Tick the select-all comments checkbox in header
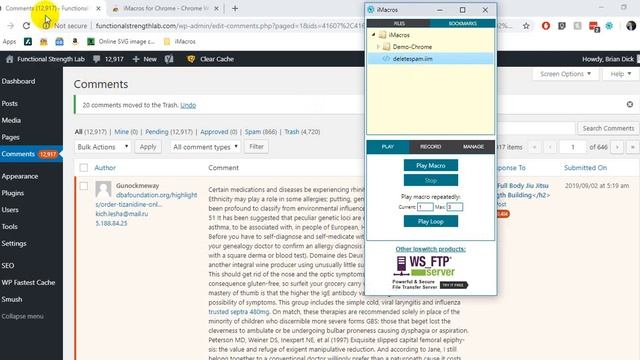Image resolution: width=640 pixels, height=360 pixels. point(84,168)
